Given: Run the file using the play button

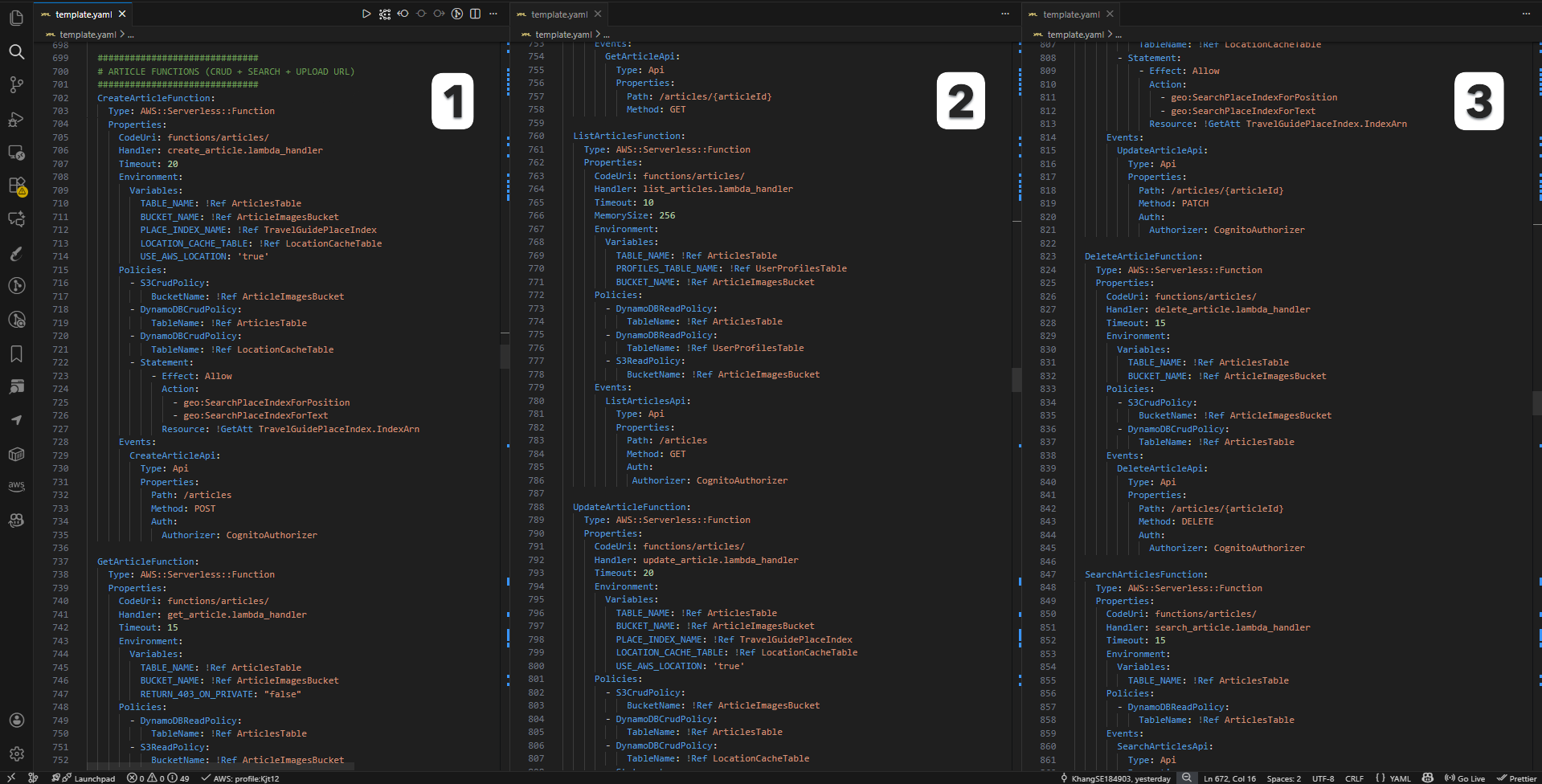Looking at the screenshot, I should (366, 14).
